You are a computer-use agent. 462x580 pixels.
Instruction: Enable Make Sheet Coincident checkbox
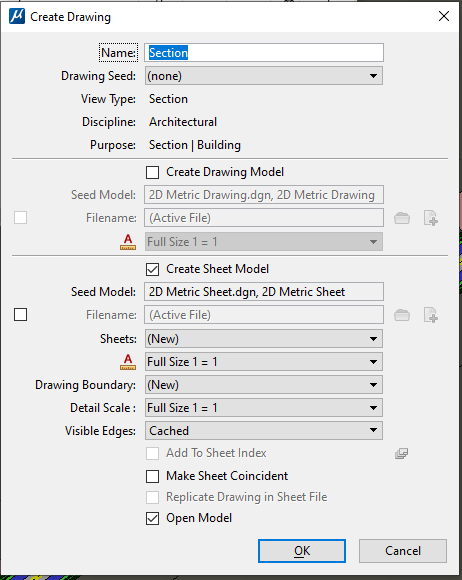tap(152, 476)
